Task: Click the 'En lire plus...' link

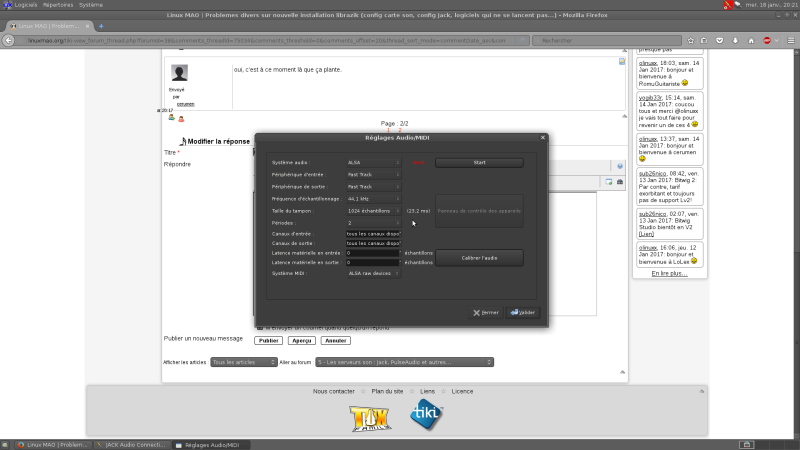Action: pyautogui.click(x=669, y=273)
